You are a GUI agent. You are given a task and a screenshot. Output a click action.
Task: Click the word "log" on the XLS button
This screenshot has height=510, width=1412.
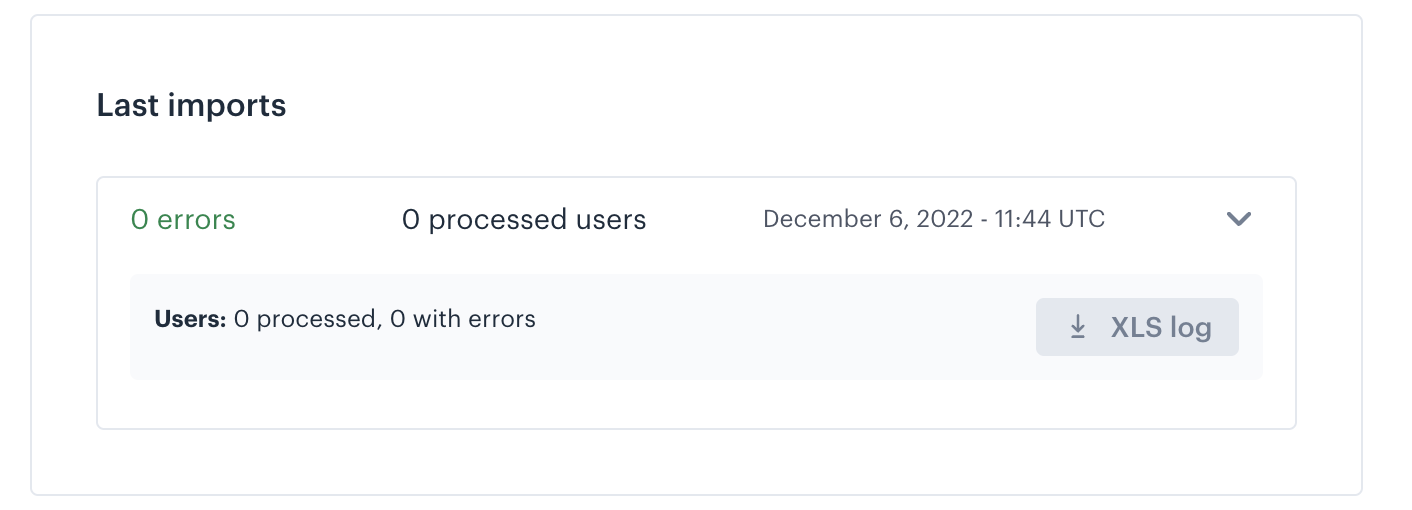tap(1189, 328)
